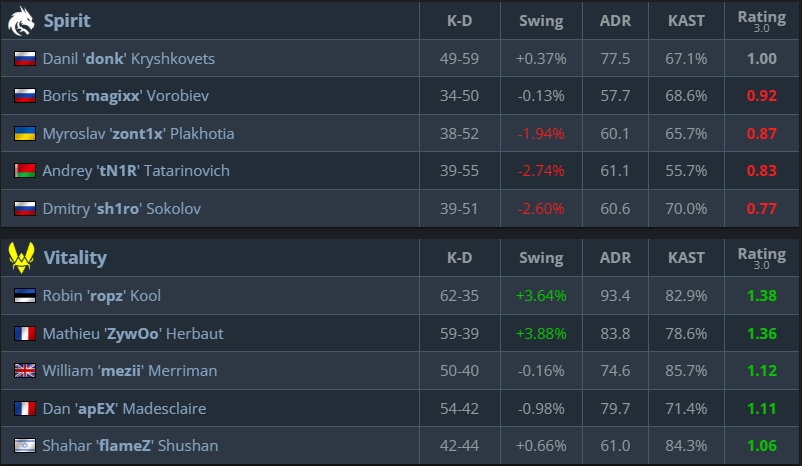
Task: Click the Estonian flag beside ropz
Action: 25,296
